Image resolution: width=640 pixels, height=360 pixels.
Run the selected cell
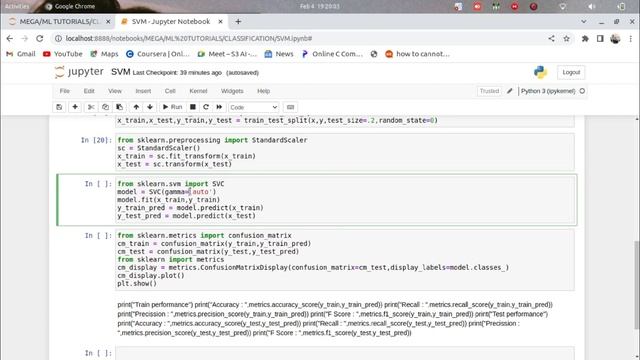click(172, 107)
